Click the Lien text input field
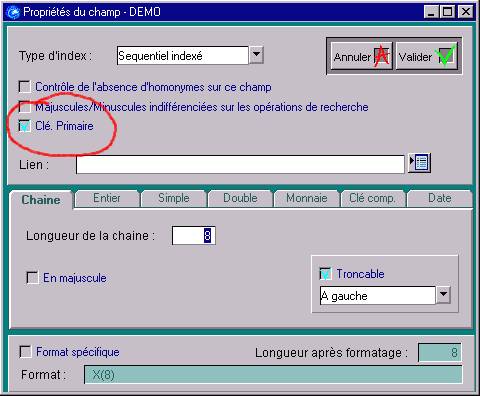The width and height of the screenshot is (480, 396). (x=240, y=164)
